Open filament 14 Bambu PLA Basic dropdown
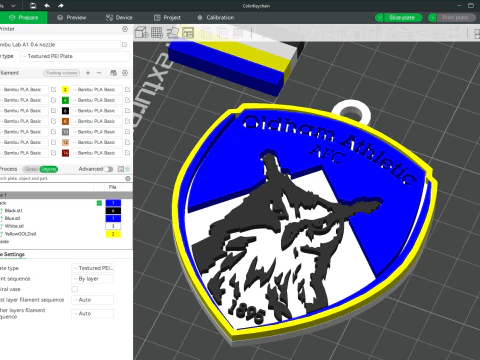480x360 pixels. [x=97, y=153]
